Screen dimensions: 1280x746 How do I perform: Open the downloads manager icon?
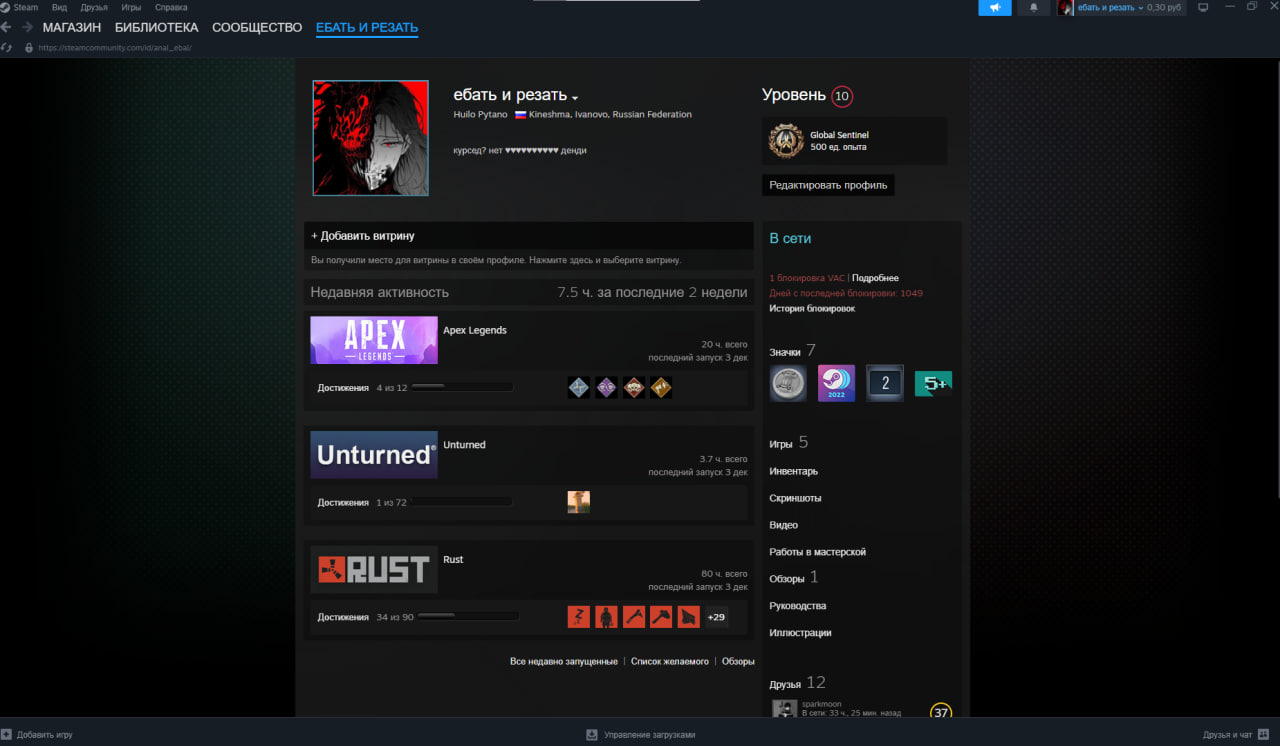592,735
